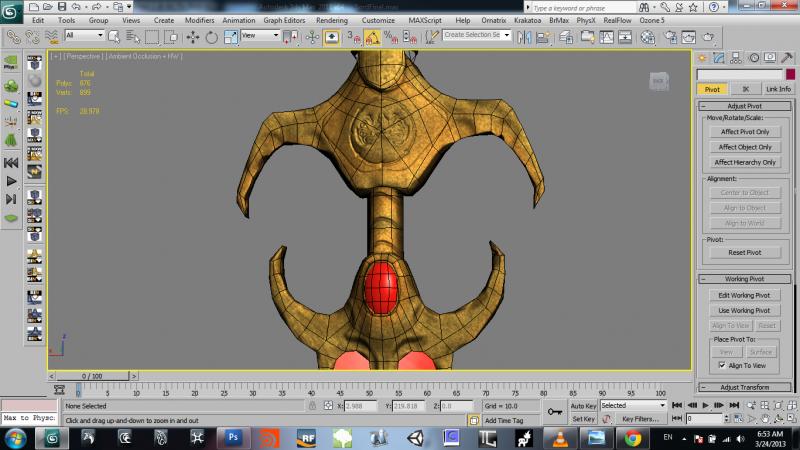Screen dimensions: 800x450
Task: Launch Photoshop from the taskbar
Action: 233,438
